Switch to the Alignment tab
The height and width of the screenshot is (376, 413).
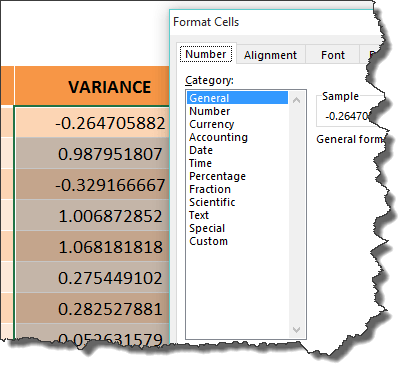[270, 55]
